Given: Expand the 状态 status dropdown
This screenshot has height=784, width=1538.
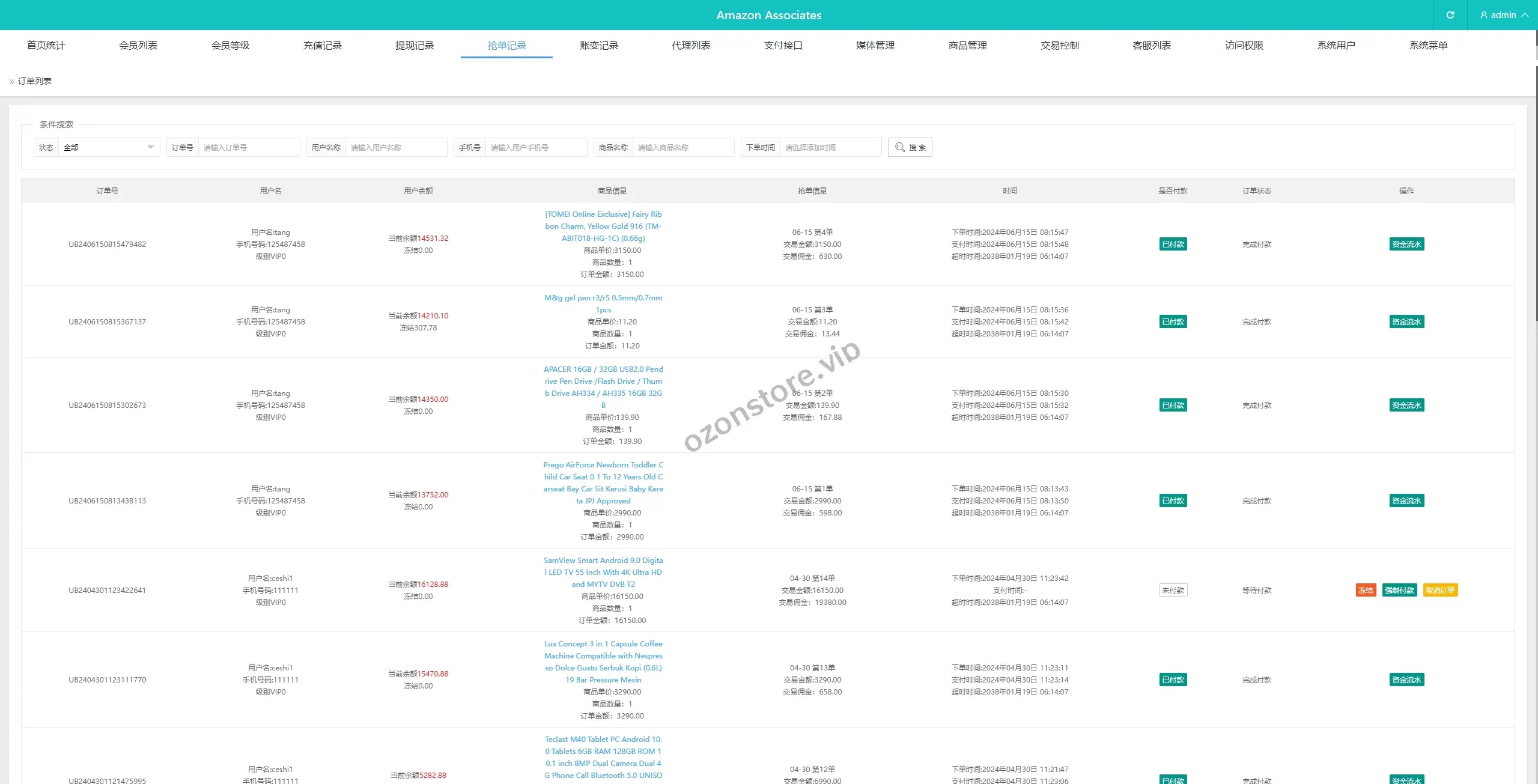Looking at the screenshot, I should coord(108,147).
